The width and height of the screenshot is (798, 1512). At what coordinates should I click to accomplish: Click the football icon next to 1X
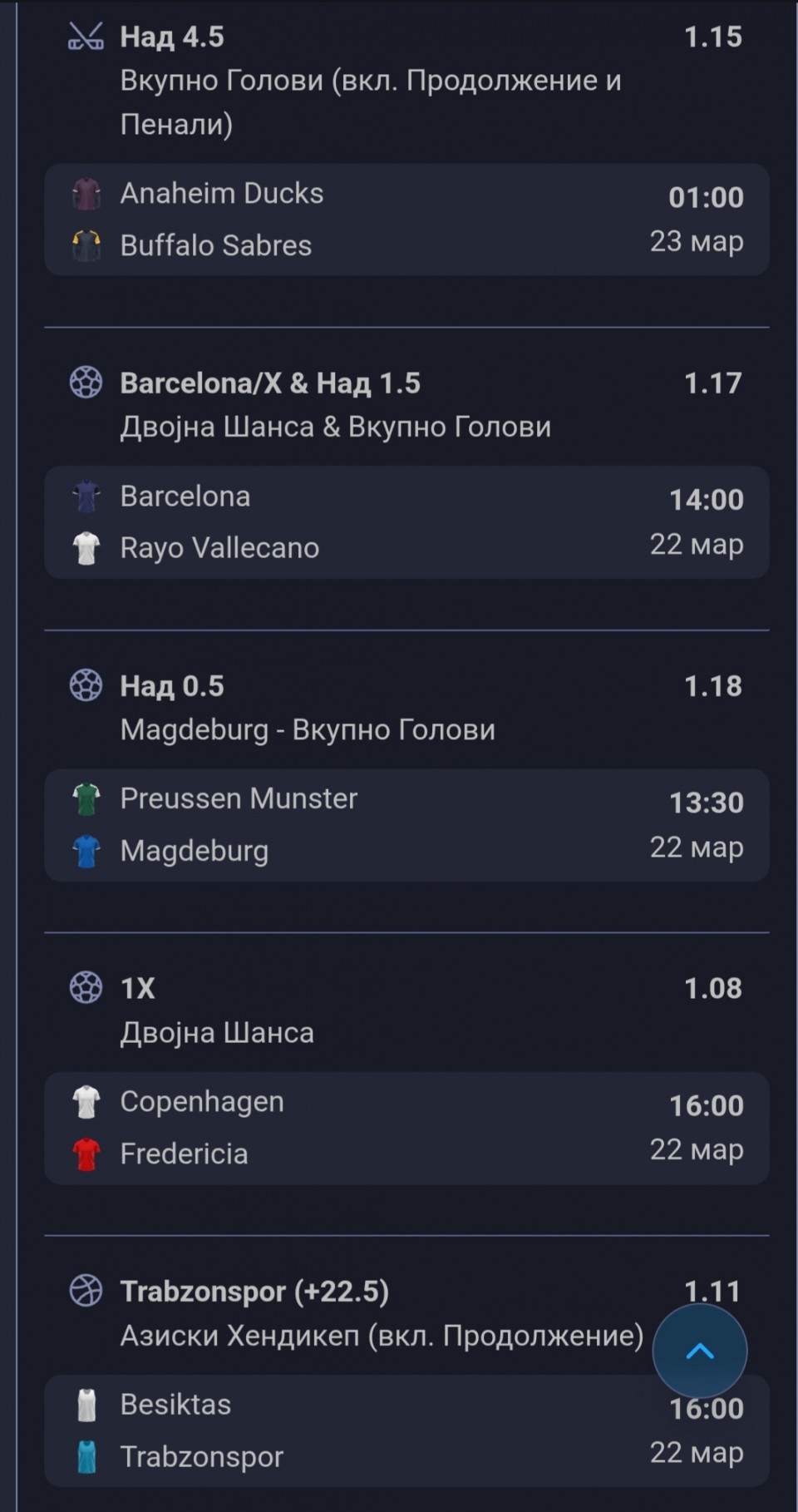(86, 988)
